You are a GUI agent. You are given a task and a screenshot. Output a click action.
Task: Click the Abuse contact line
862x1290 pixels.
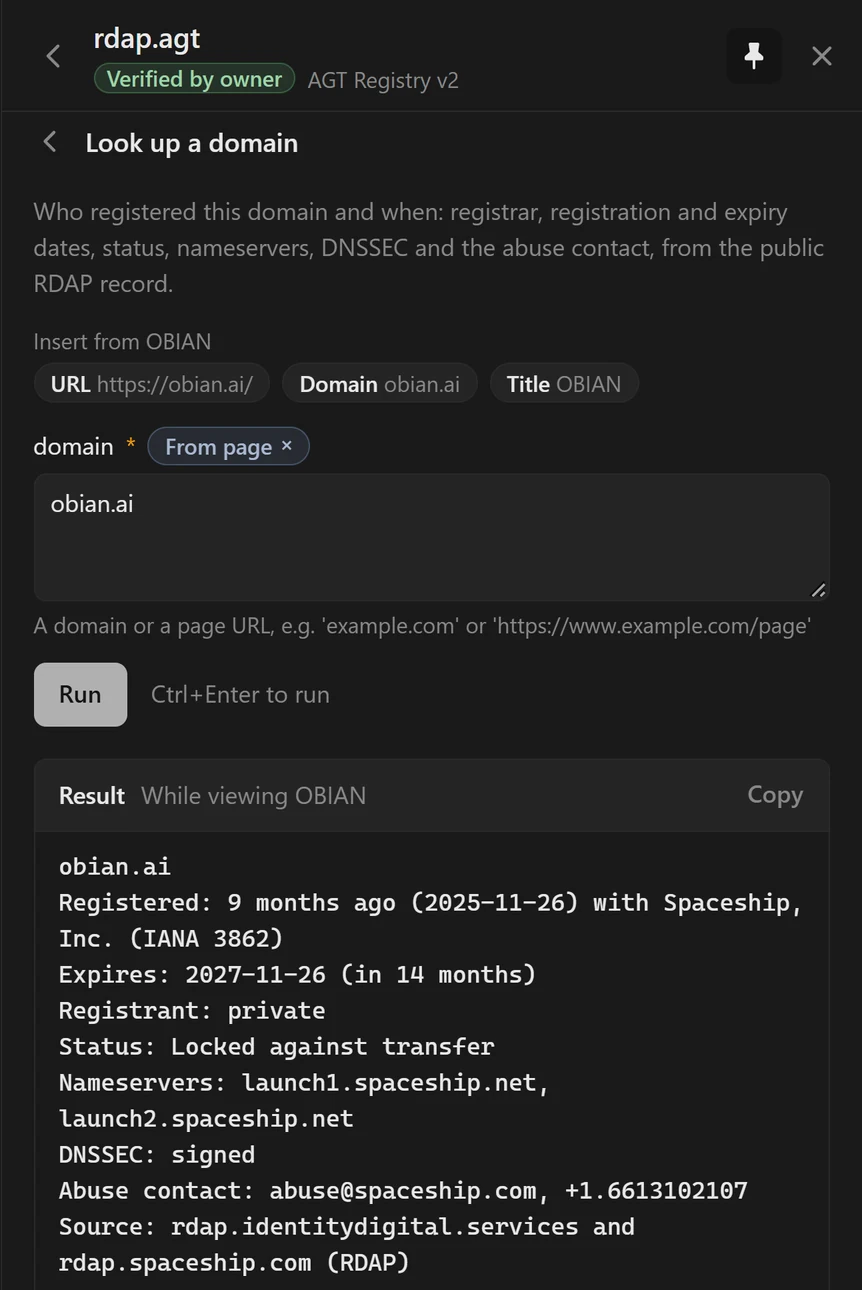click(403, 1190)
